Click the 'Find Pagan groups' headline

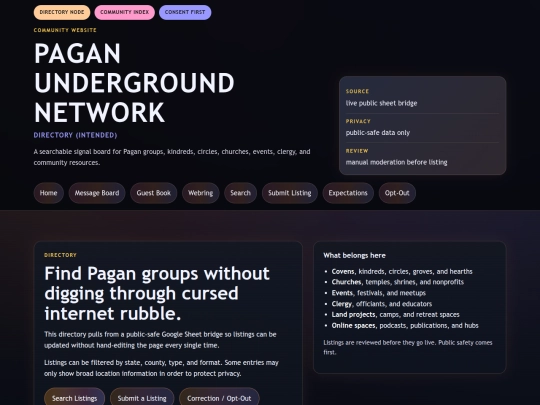157,293
